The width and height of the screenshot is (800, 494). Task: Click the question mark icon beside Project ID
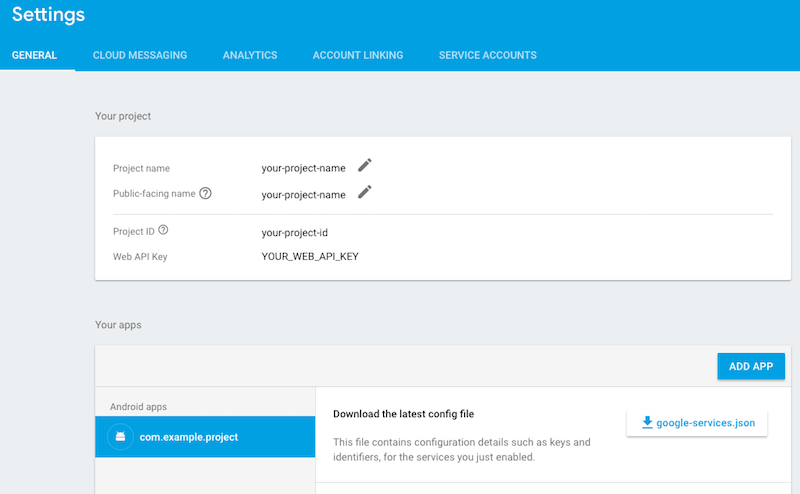163,230
